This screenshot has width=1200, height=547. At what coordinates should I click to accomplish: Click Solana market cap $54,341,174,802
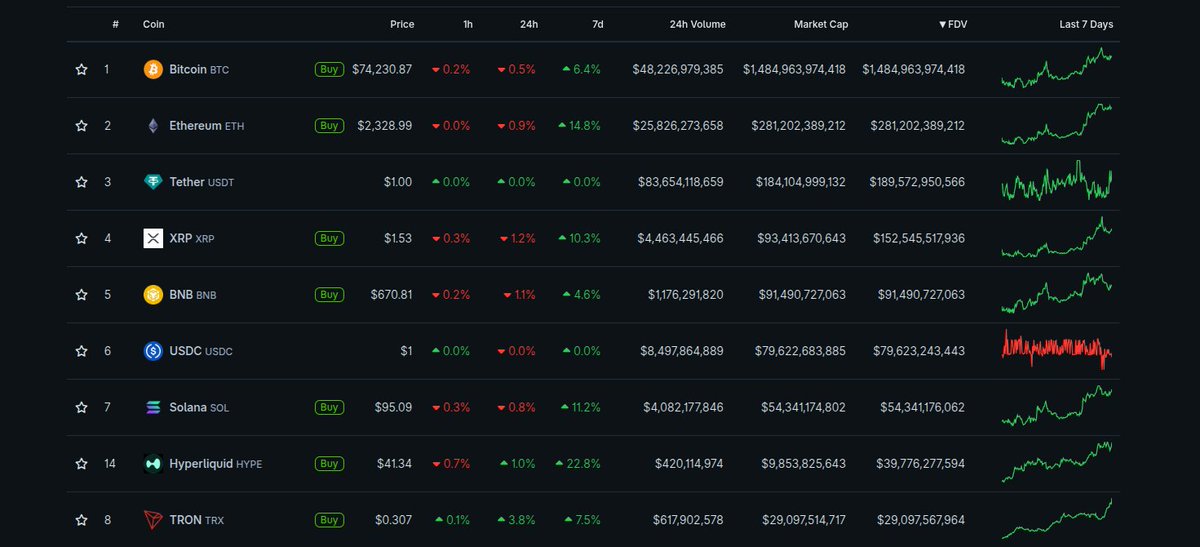point(798,407)
